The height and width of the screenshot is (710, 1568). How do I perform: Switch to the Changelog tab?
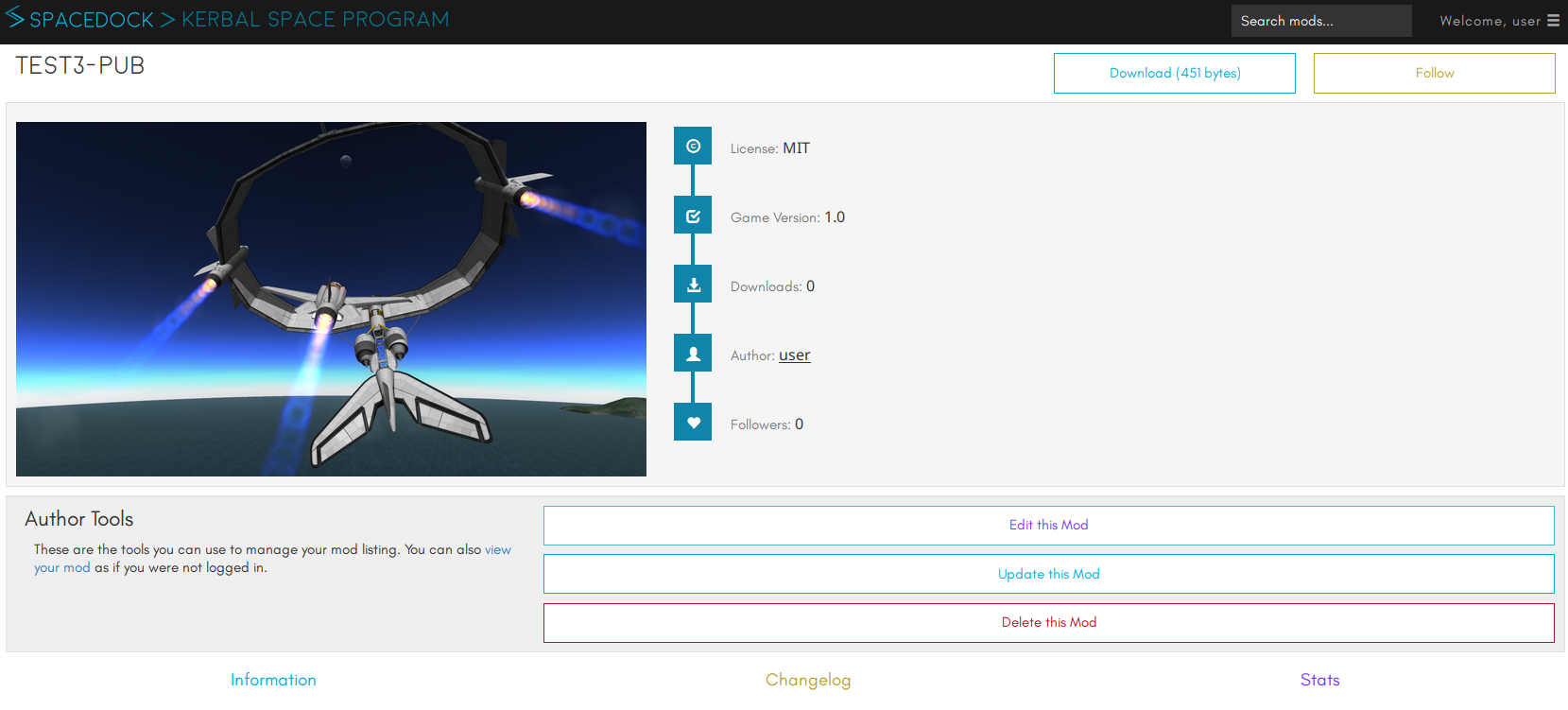[x=808, y=680]
